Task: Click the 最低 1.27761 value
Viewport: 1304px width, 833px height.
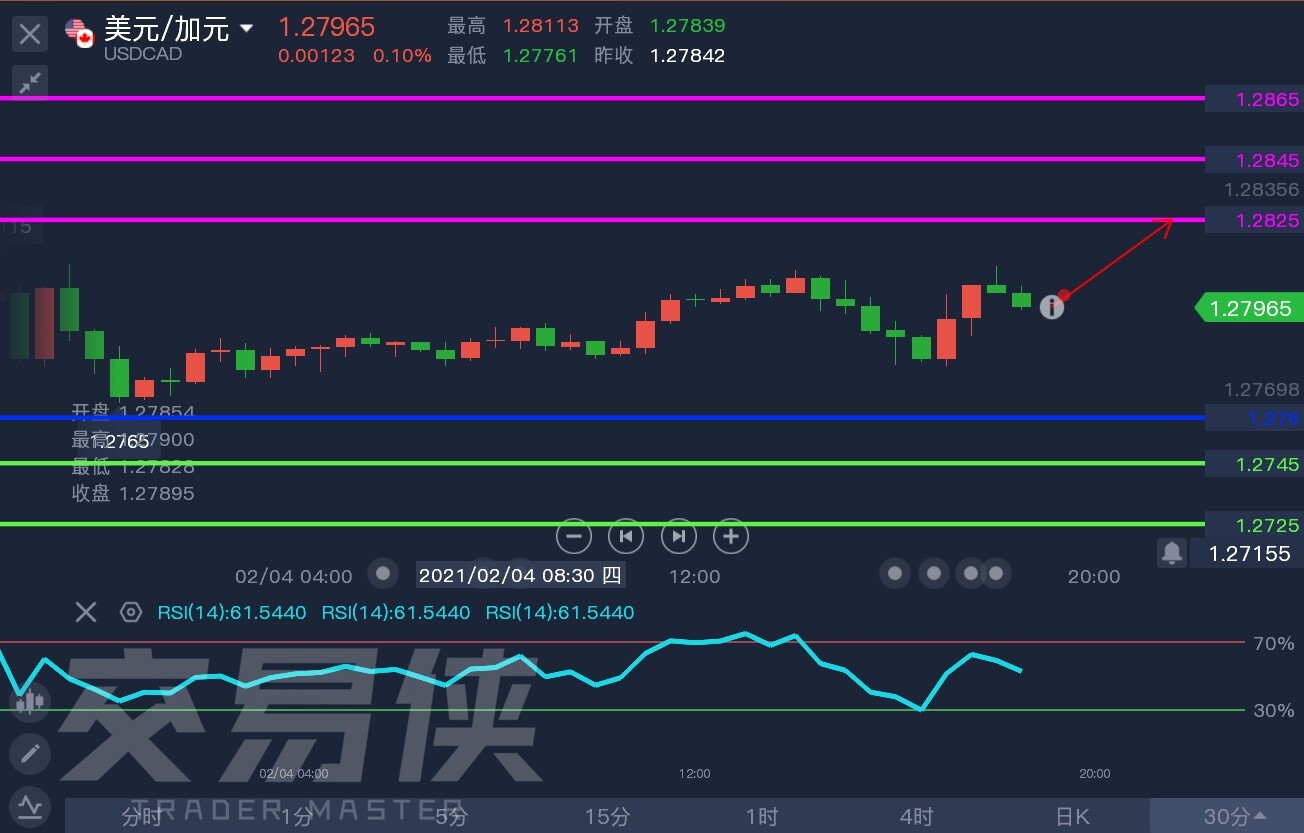Action: coord(539,56)
